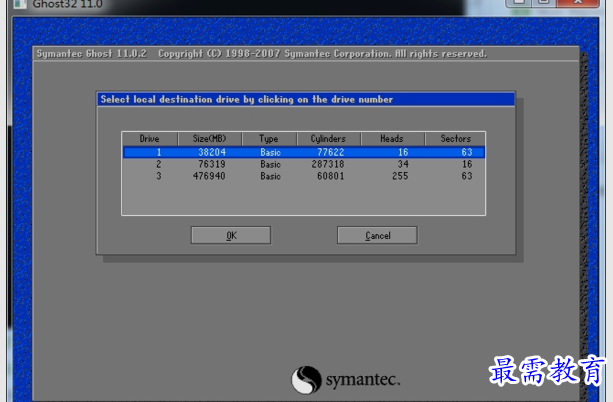Click cylinders value 77622
Image resolution: width=613 pixels, height=402 pixels.
point(331,152)
